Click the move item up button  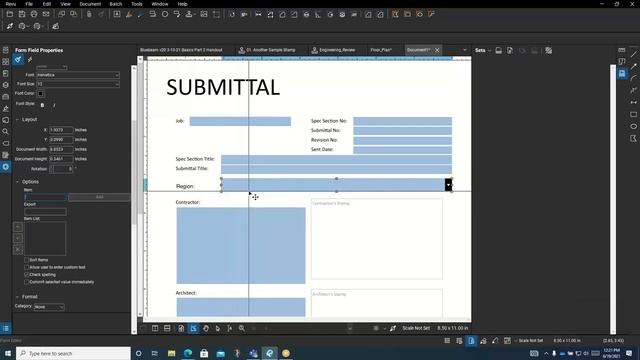(18, 227)
